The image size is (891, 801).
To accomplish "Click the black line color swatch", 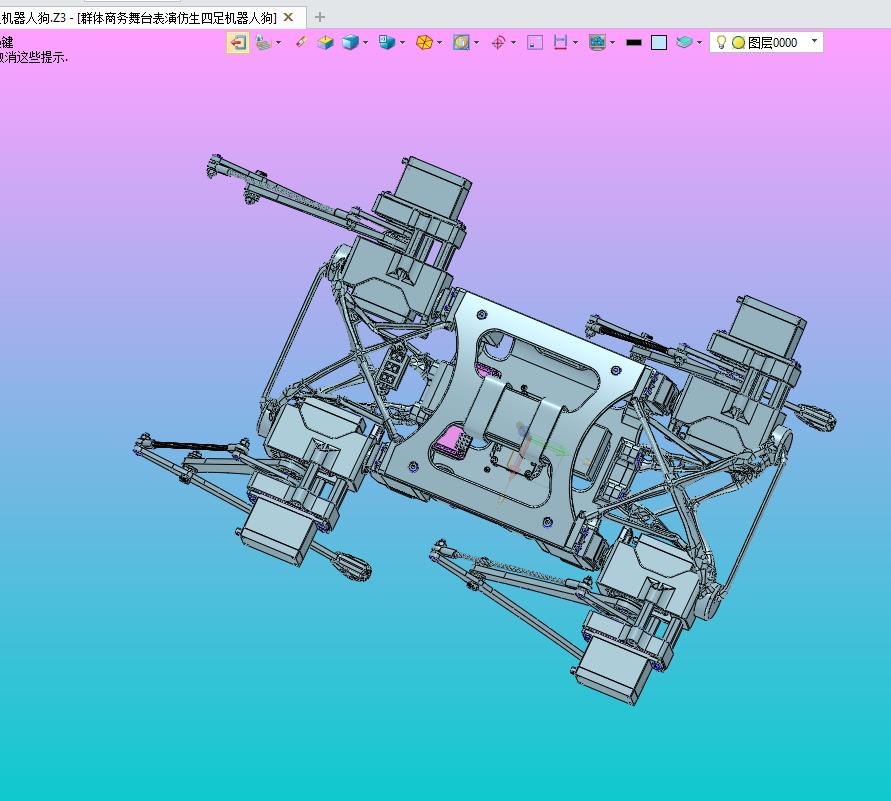I will (634, 43).
